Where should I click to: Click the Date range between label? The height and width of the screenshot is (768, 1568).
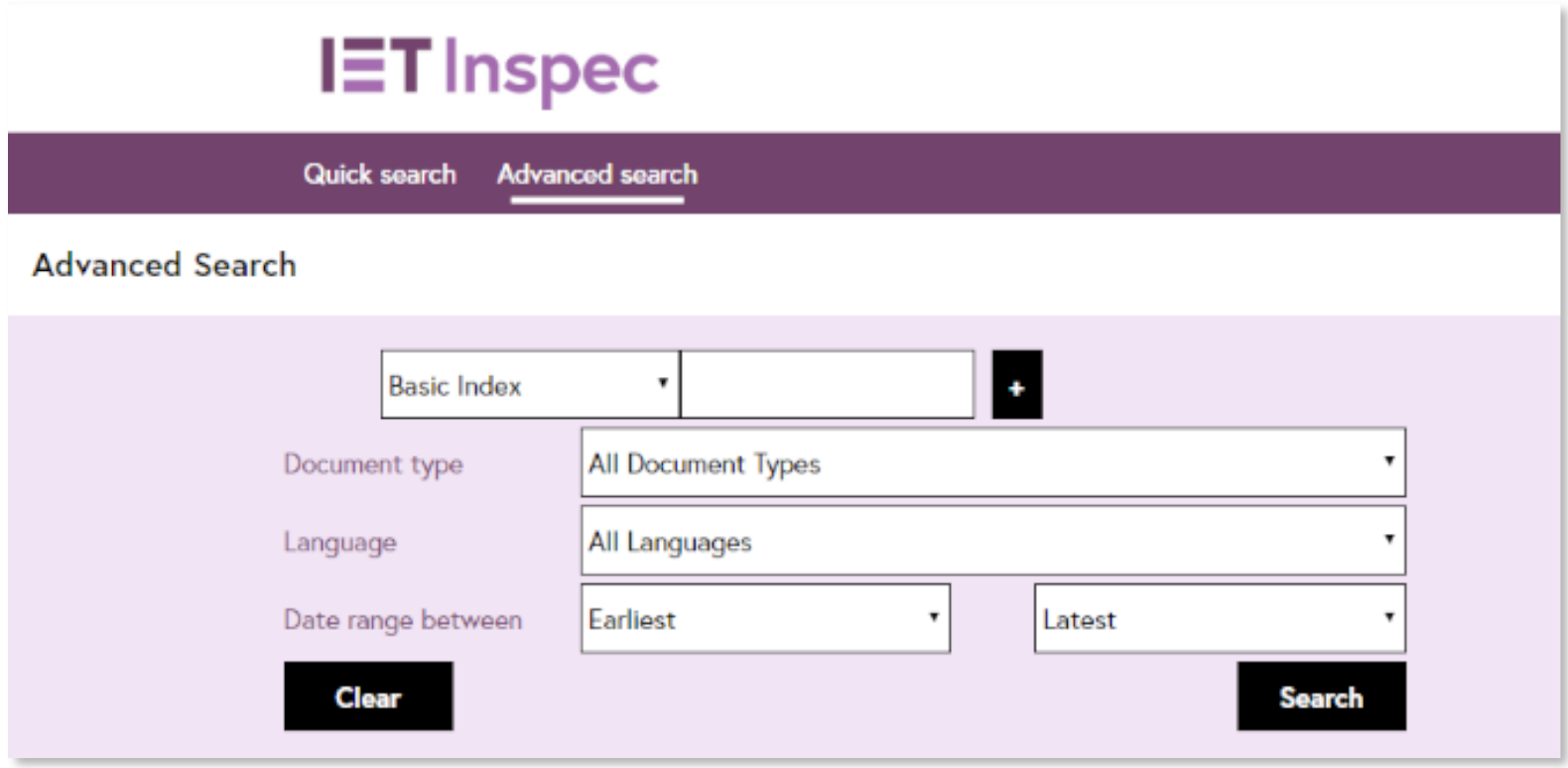pyautogui.click(x=402, y=620)
